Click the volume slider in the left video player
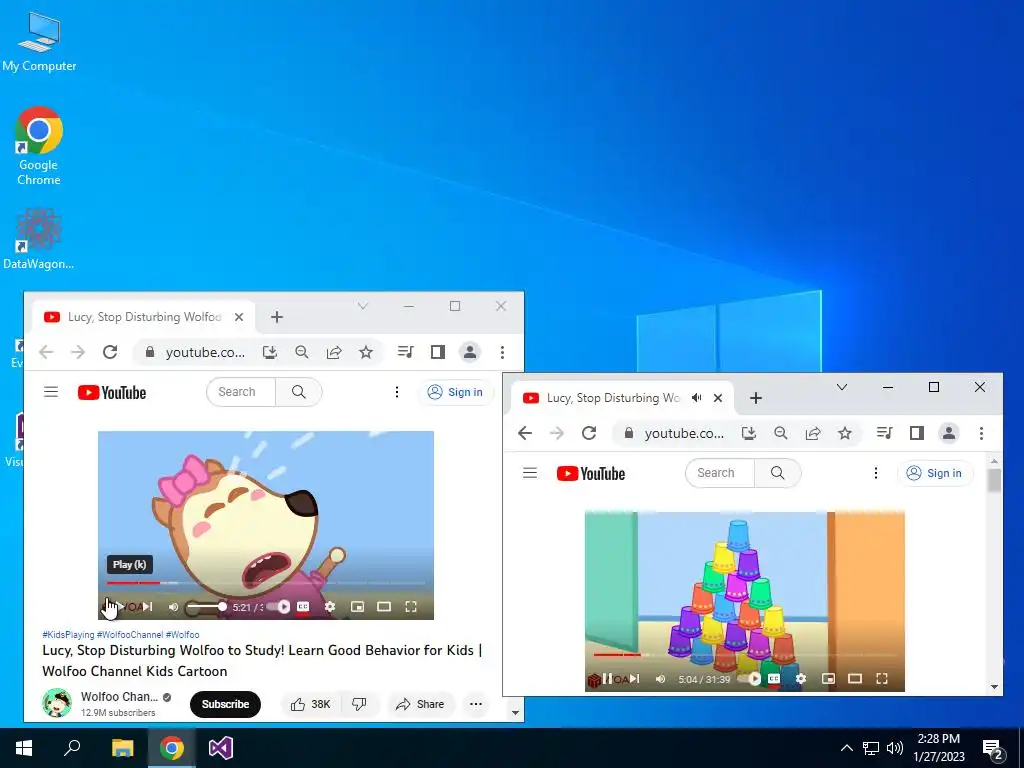The height and width of the screenshot is (768, 1024). tap(206, 607)
